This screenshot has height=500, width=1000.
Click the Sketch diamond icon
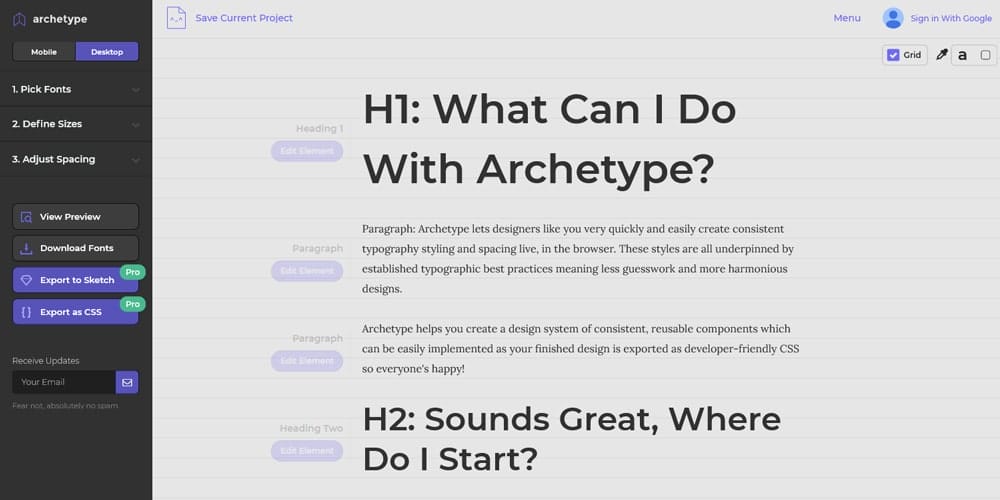point(26,280)
